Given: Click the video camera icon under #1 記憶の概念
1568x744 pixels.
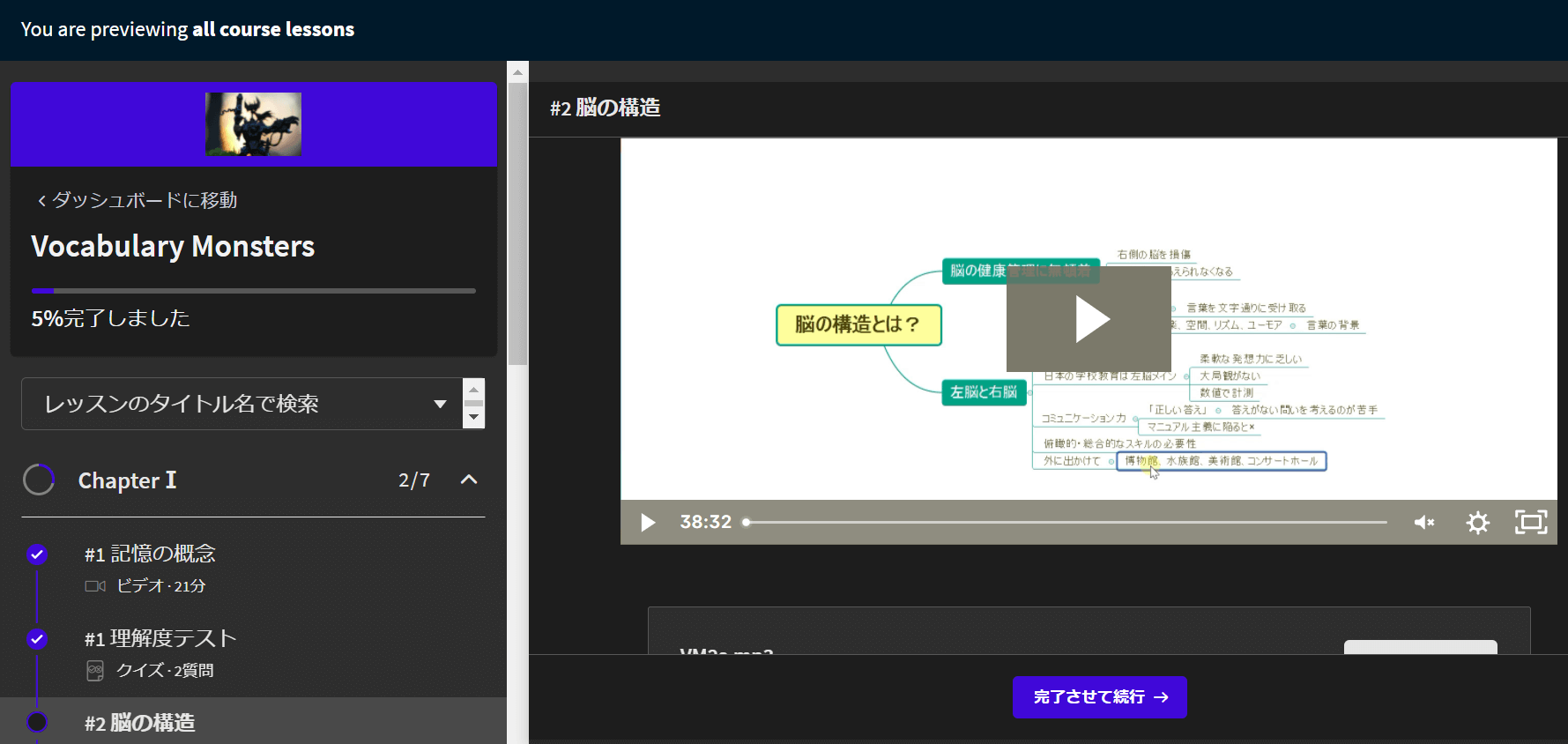Looking at the screenshot, I should [x=95, y=586].
